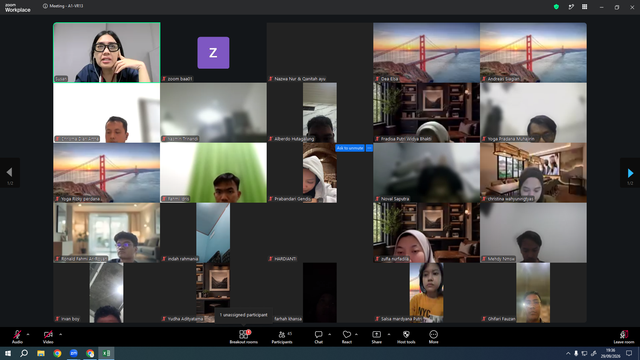This screenshot has width=640, height=360.
Task: Open the Chat panel
Action: (x=318, y=337)
